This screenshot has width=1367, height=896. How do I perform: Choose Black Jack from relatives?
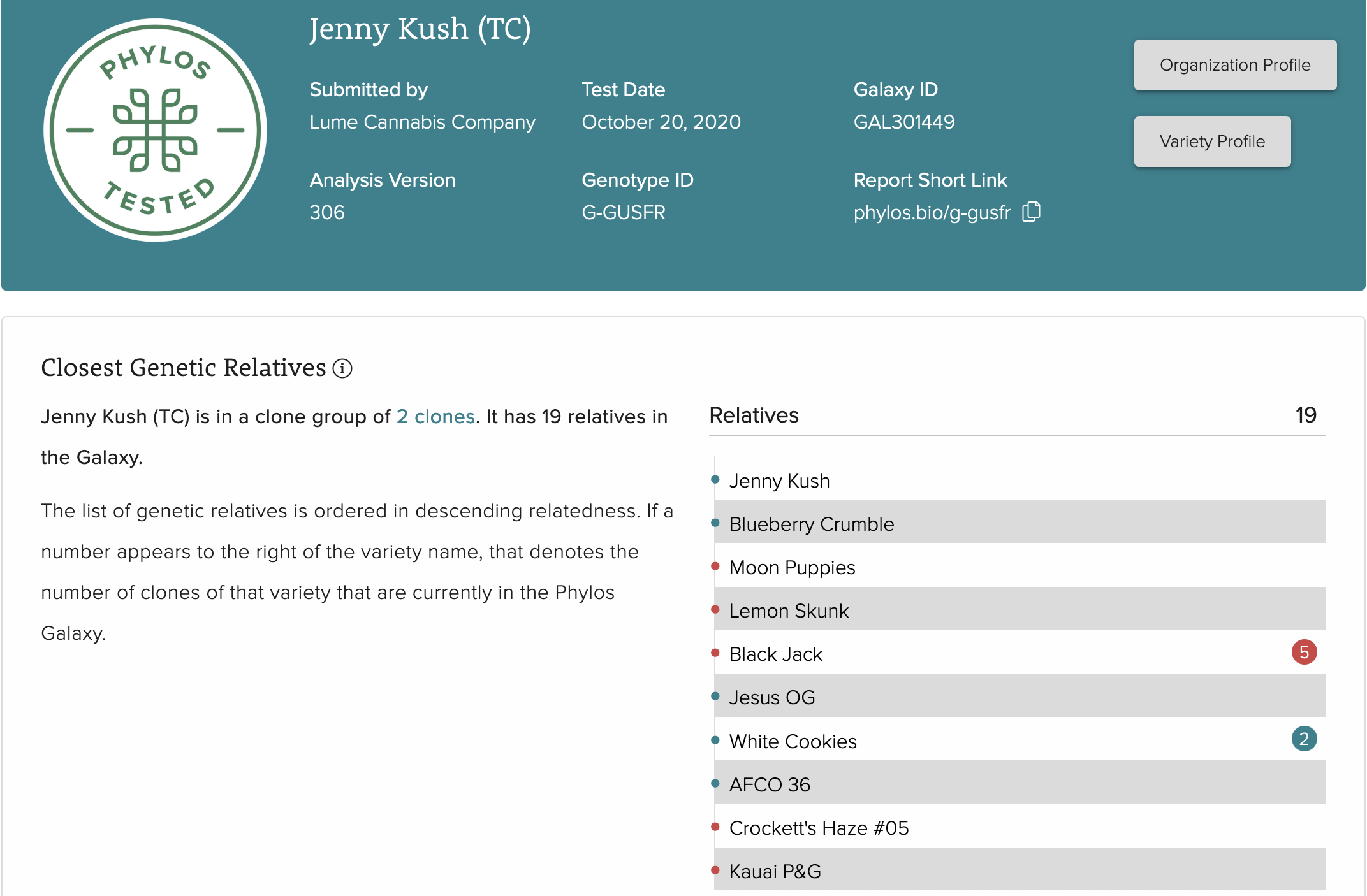(x=775, y=654)
